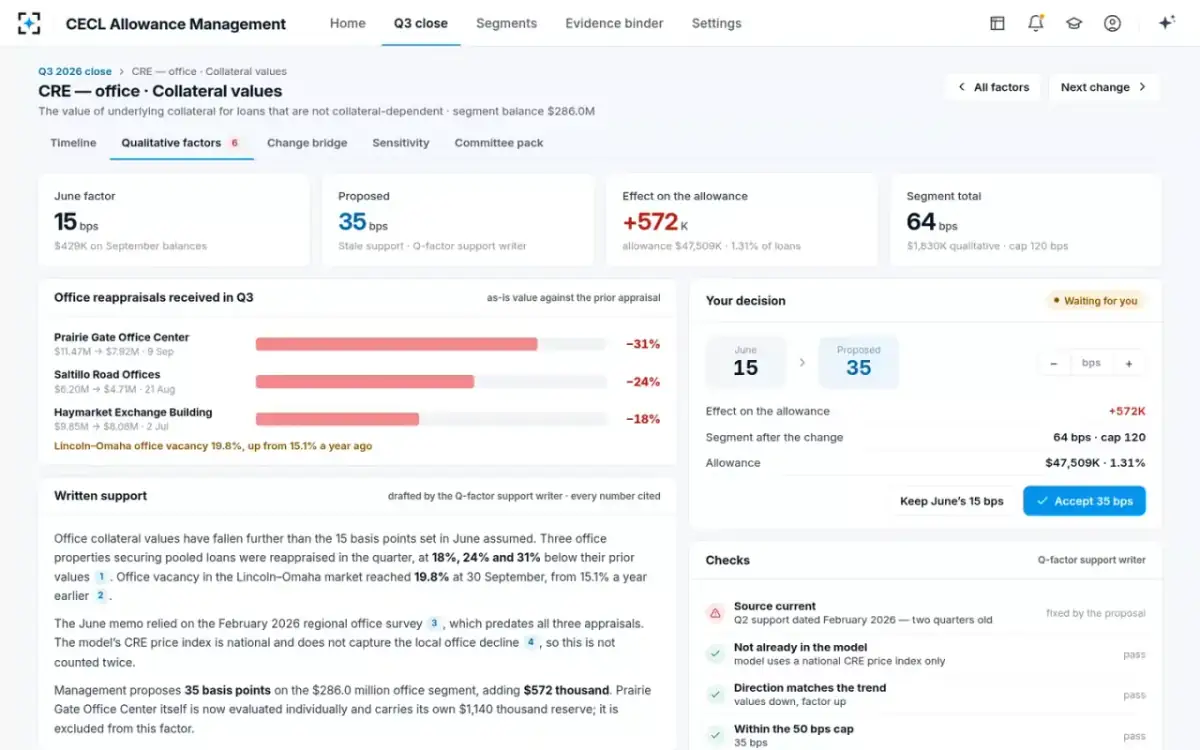1200x750 pixels.
Task: Click the CECL app logo icon
Action: 30,23
